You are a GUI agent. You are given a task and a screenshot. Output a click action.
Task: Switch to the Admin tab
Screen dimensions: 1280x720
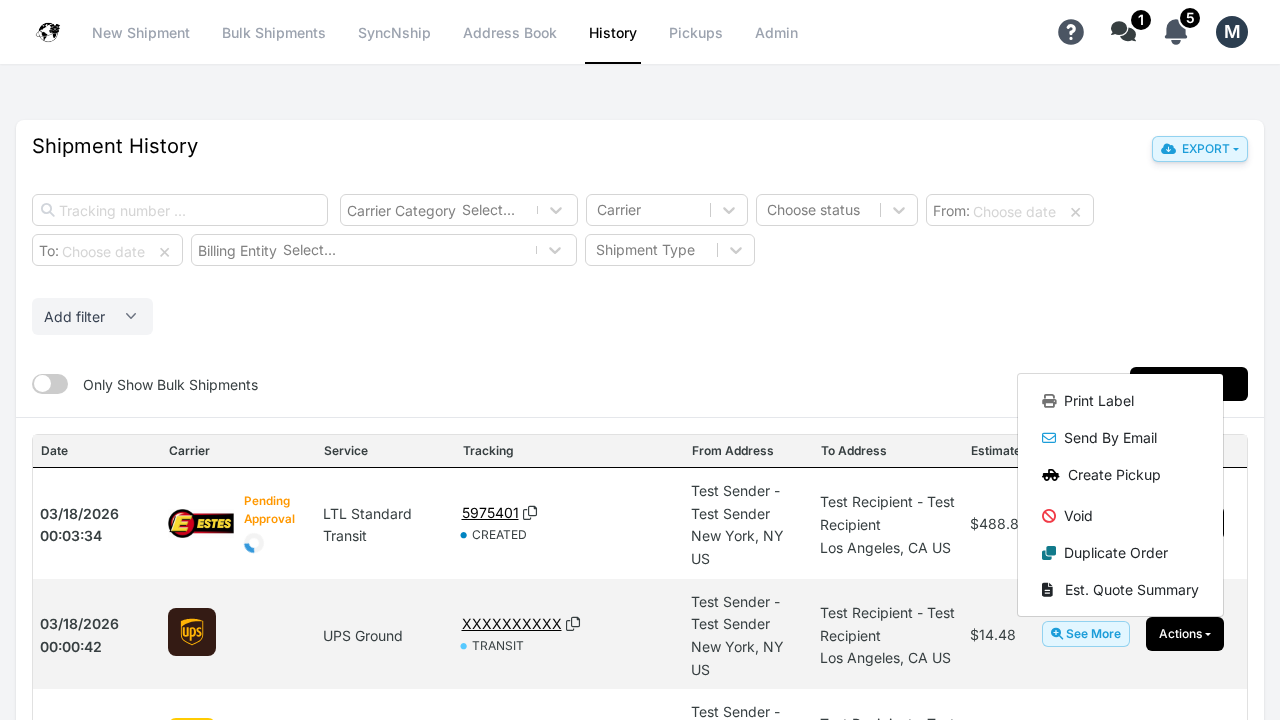[x=776, y=33]
